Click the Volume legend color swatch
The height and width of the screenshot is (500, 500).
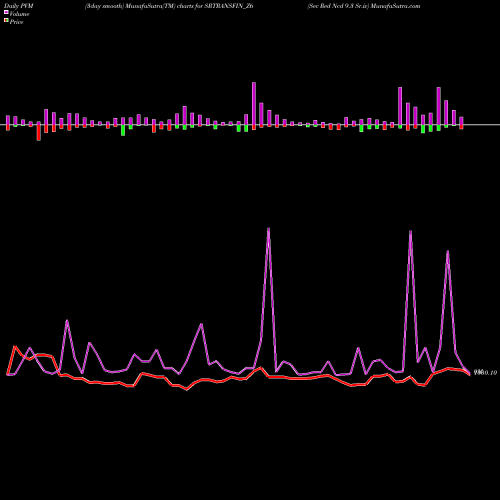tap(6, 12)
